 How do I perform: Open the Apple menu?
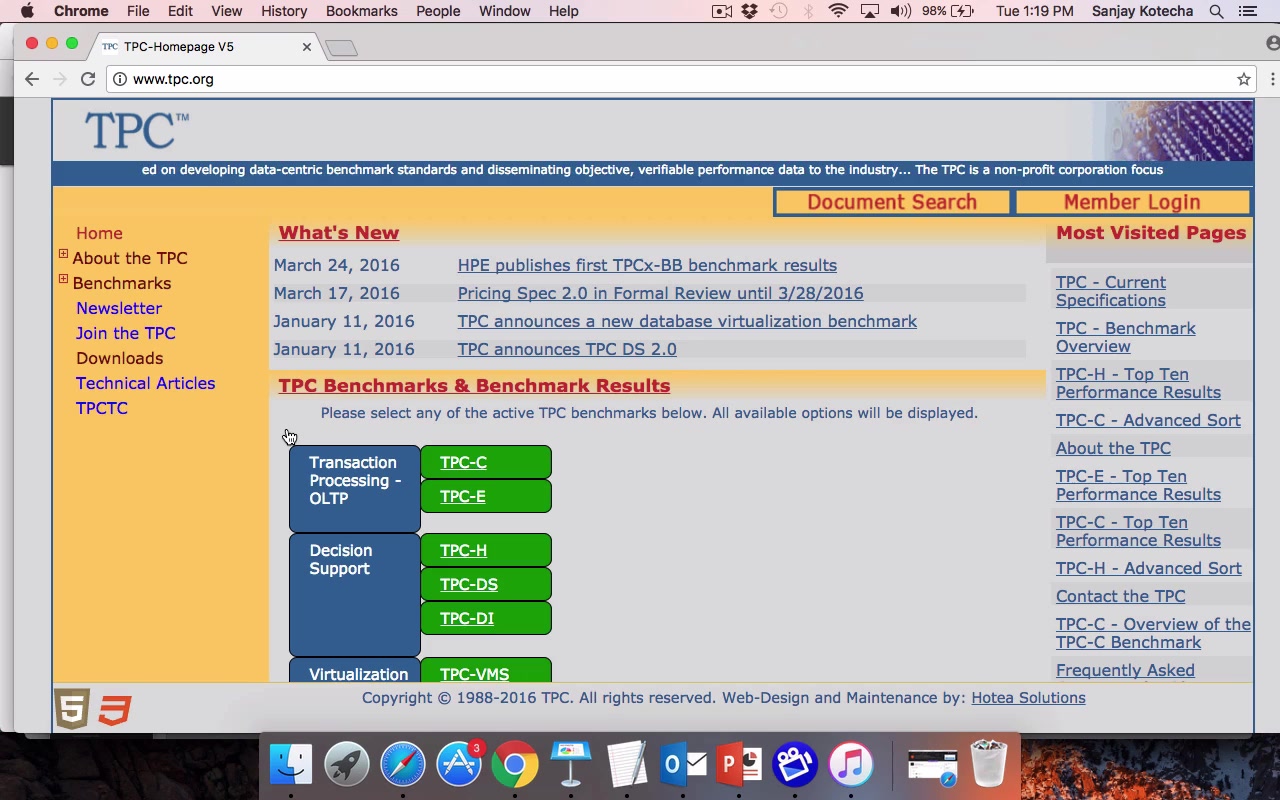[x=27, y=11]
